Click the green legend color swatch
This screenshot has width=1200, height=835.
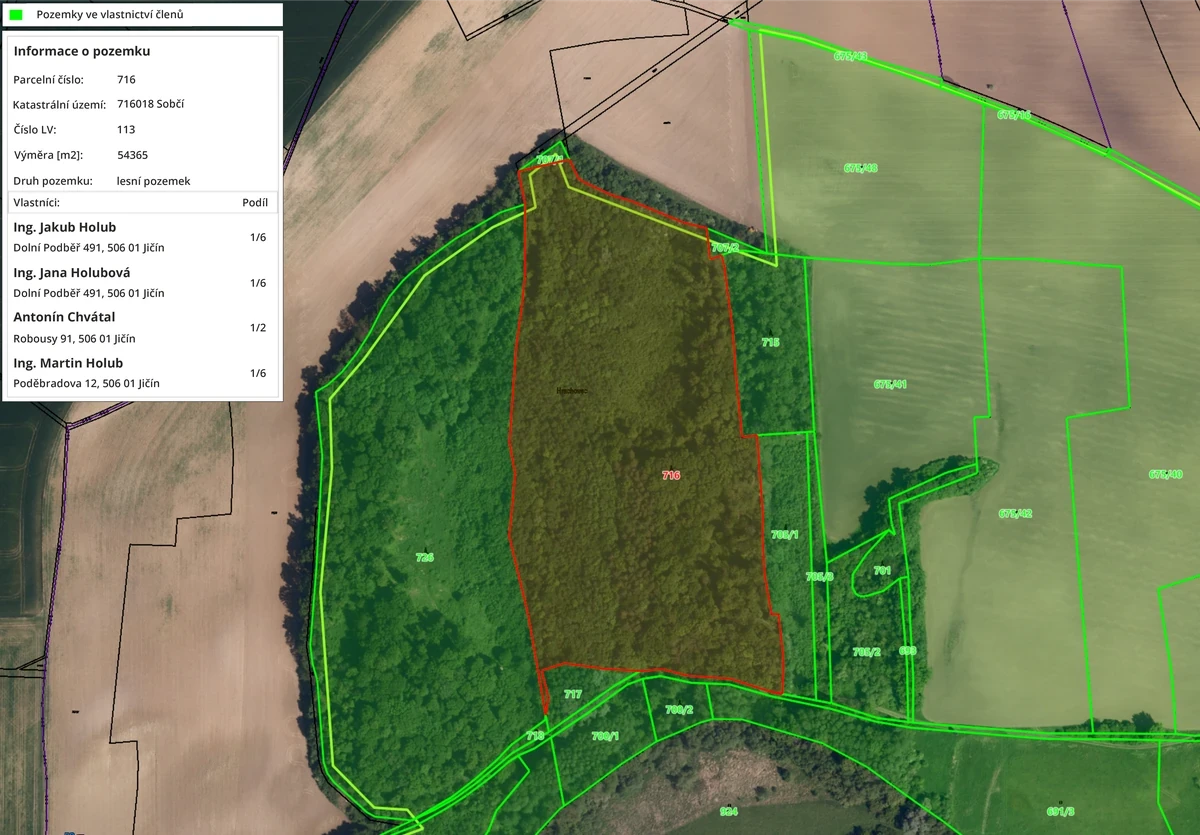point(16,15)
